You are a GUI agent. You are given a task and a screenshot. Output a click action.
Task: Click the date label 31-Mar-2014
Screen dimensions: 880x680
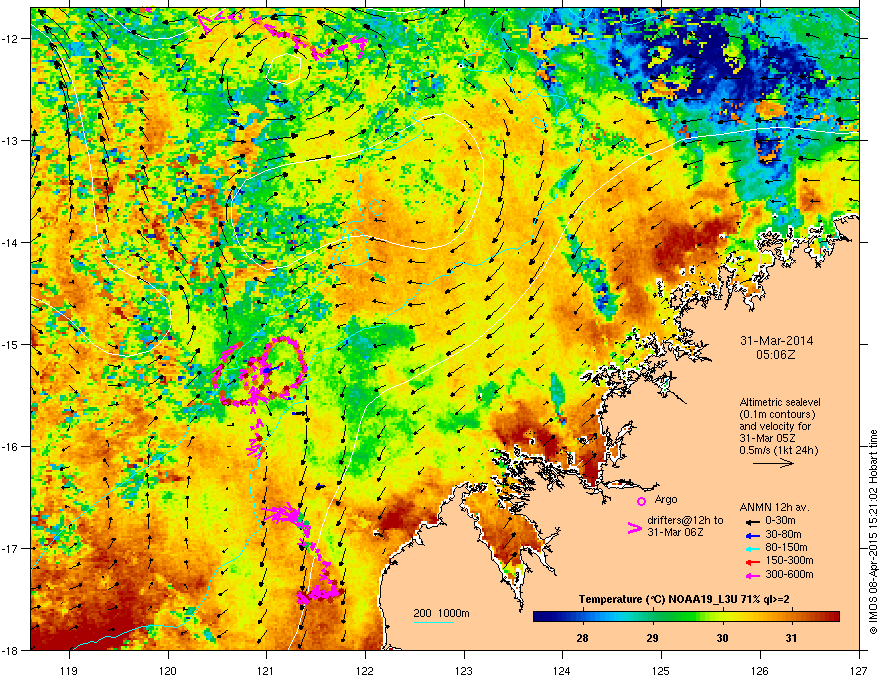[x=776, y=341]
